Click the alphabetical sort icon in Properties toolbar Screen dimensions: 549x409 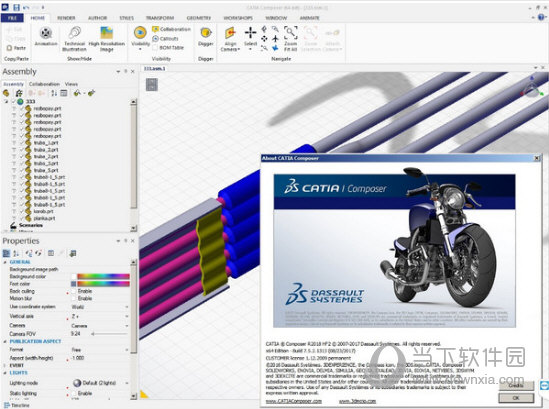(16, 253)
